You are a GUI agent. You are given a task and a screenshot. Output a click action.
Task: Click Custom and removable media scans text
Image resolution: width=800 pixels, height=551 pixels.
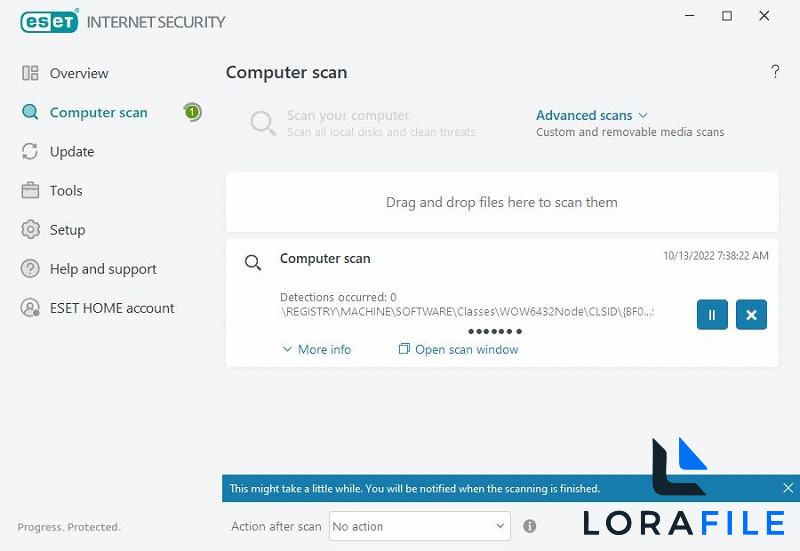630,132
